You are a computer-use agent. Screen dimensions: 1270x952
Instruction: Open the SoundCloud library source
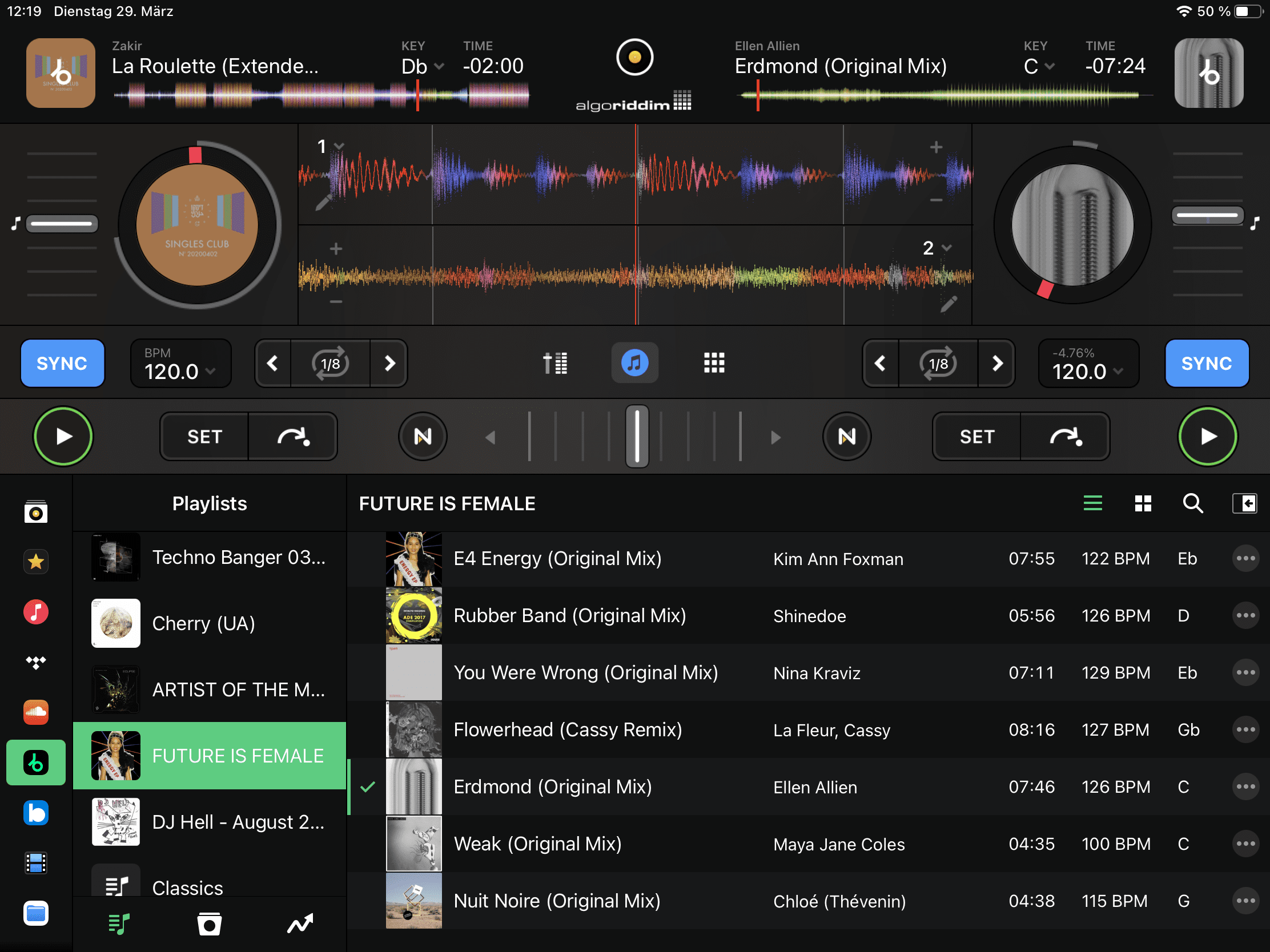pyautogui.click(x=35, y=712)
